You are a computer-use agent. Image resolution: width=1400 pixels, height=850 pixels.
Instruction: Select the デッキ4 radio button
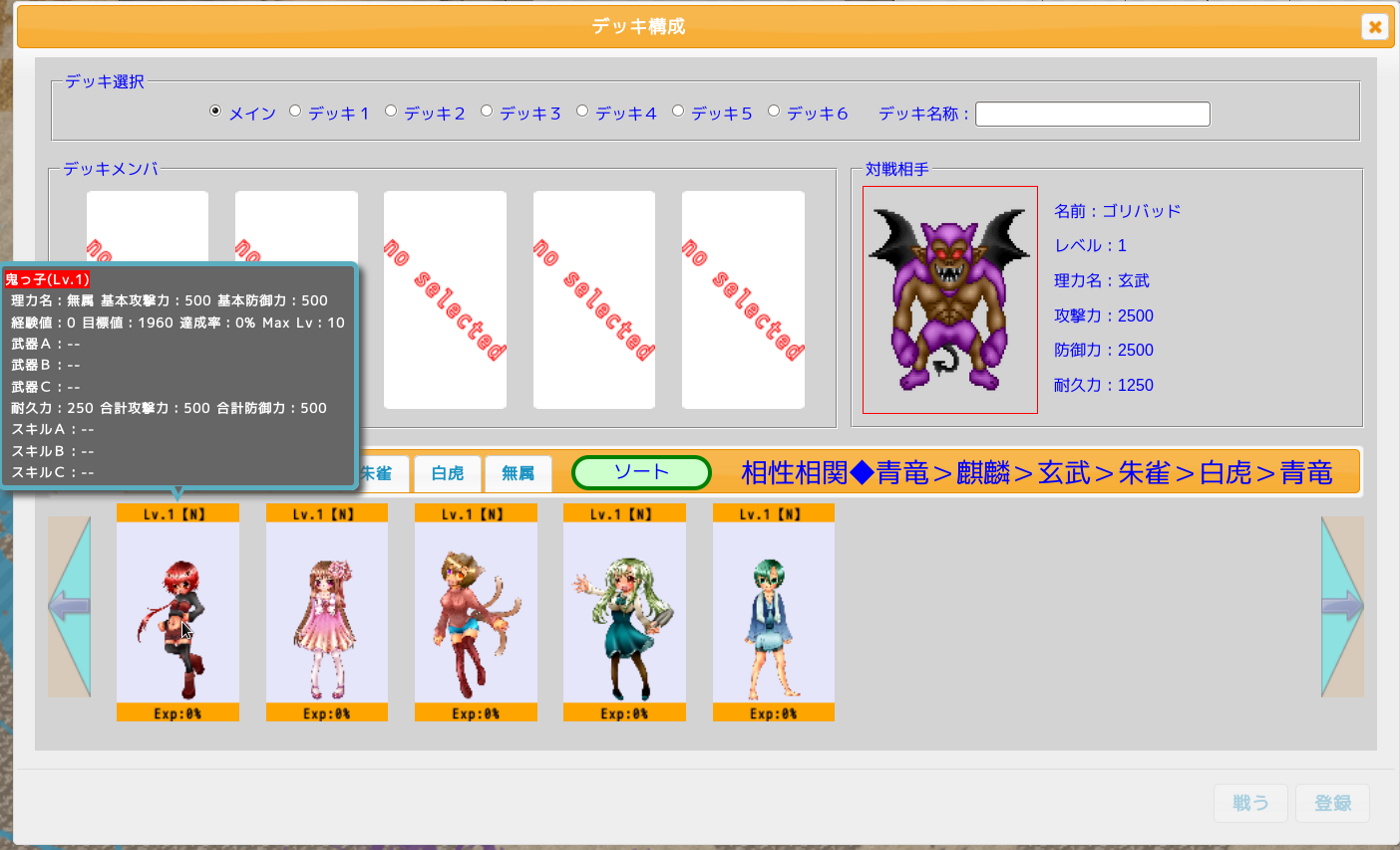[583, 112]
